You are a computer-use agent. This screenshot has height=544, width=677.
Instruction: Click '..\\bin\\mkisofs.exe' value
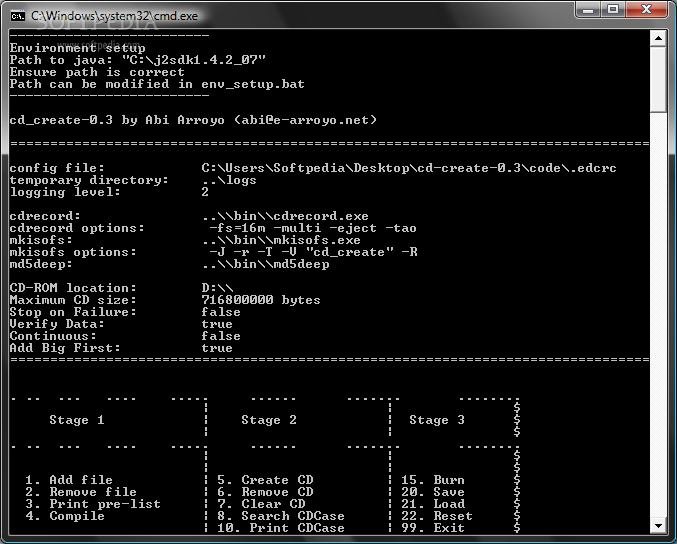coord(281,240)
